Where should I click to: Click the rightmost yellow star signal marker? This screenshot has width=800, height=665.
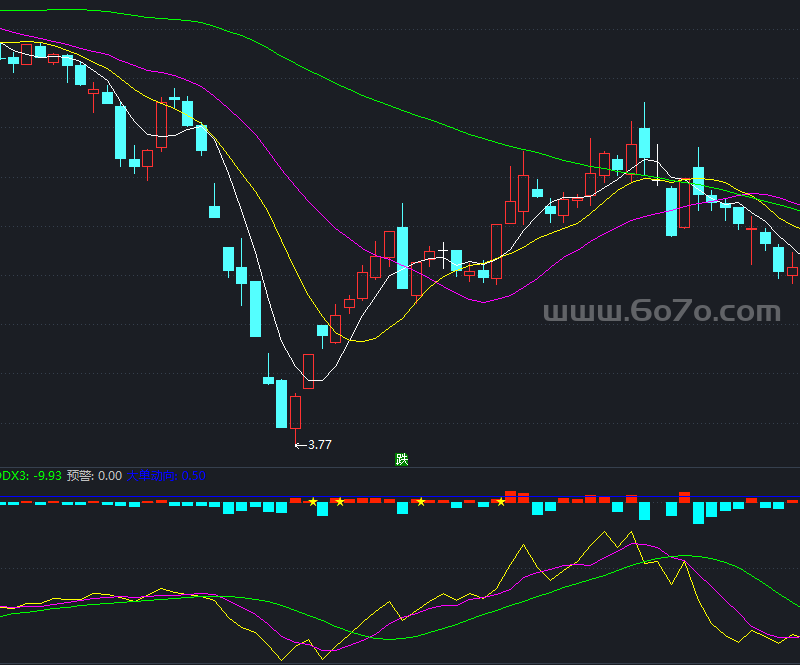tap(501, 502)
